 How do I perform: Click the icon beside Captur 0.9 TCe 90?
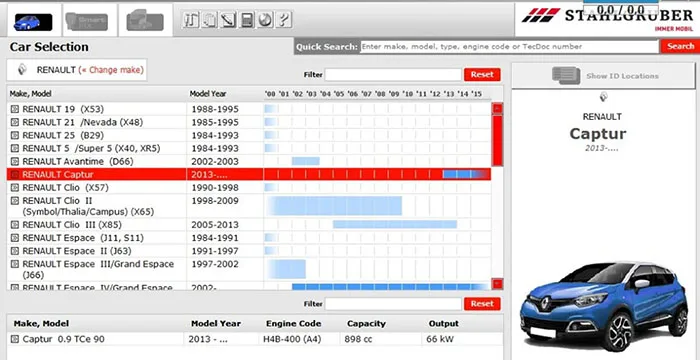15,339
